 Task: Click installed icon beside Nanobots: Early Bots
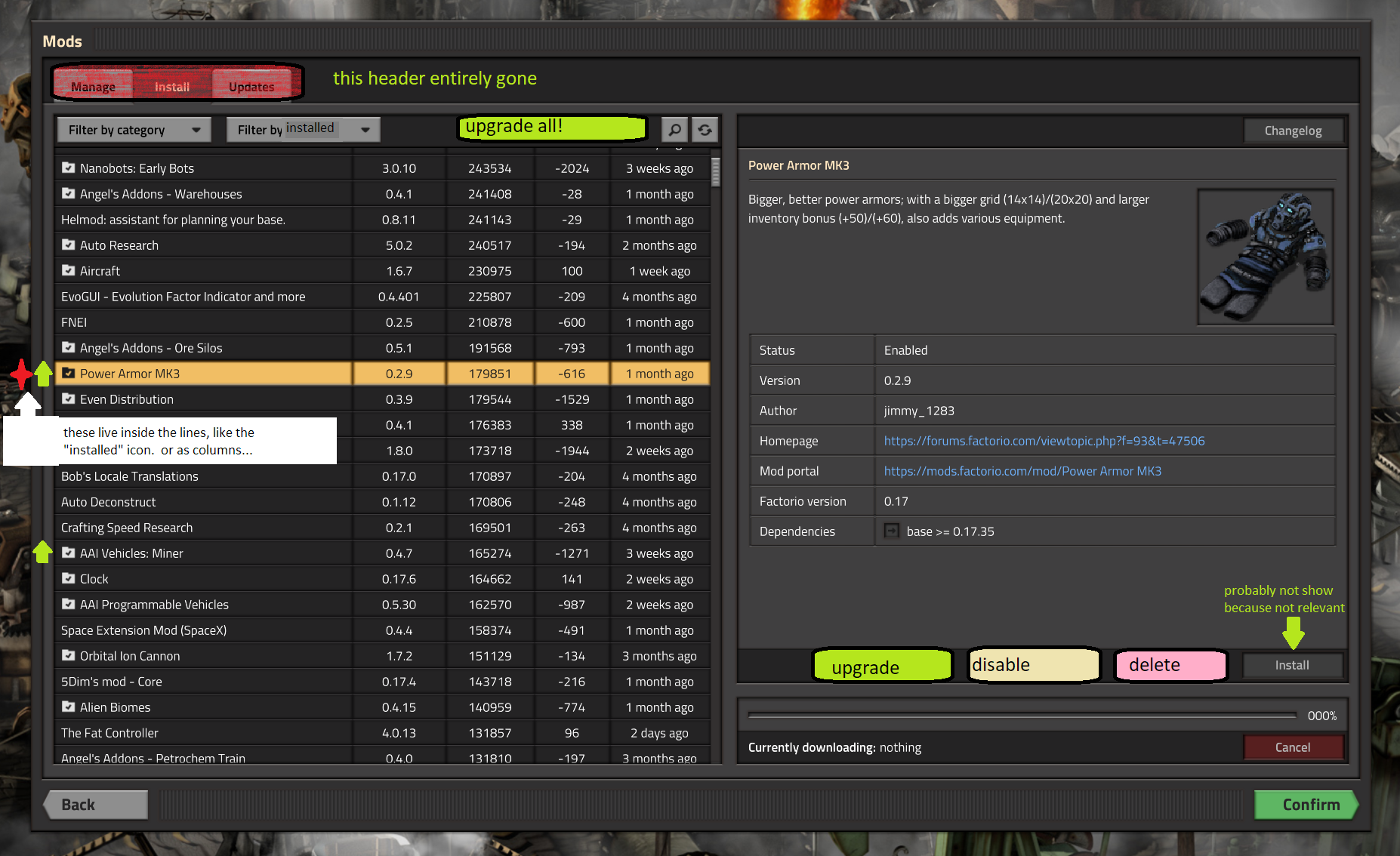click(x=68, y=168)
